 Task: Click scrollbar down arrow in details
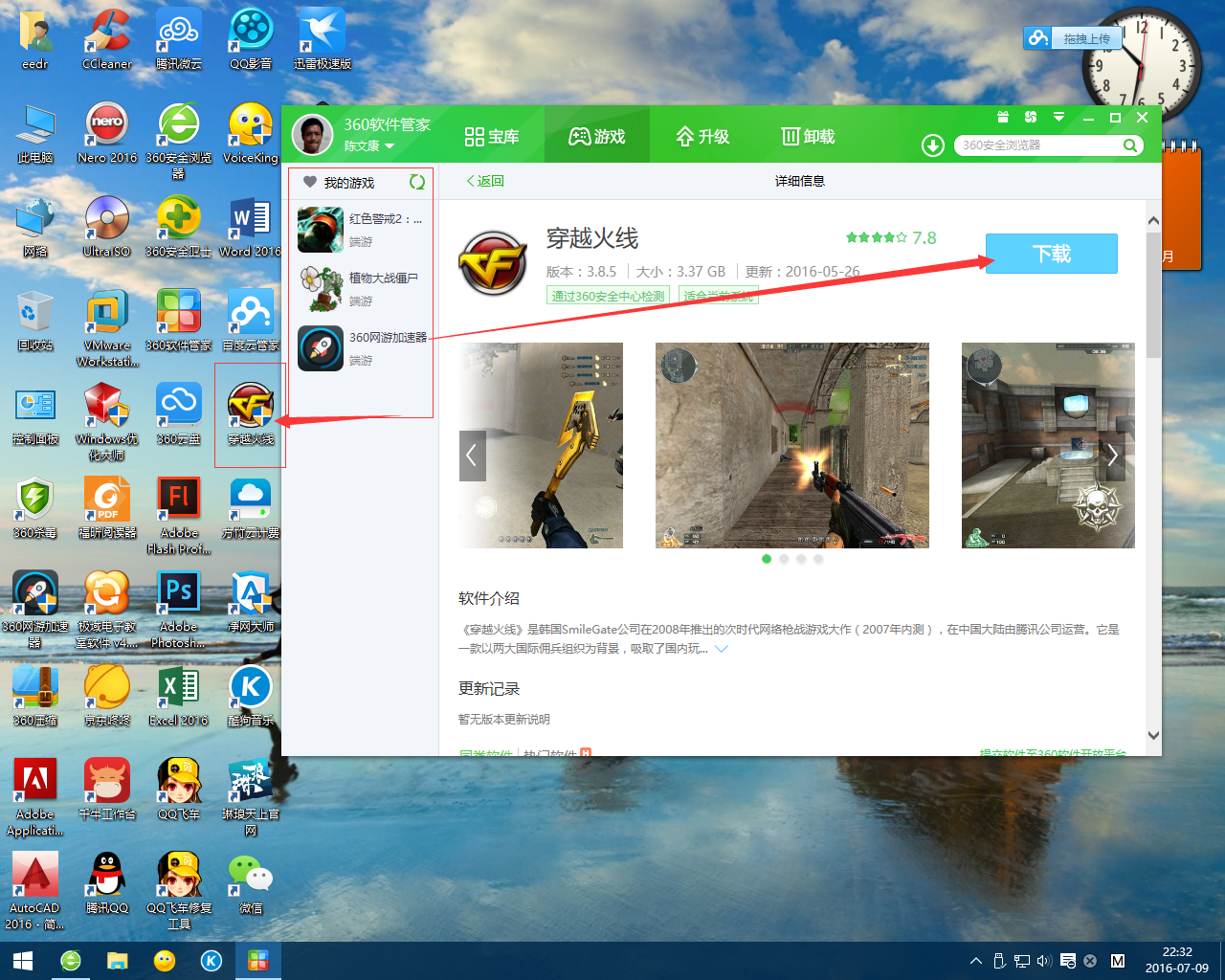point(1153,735)
